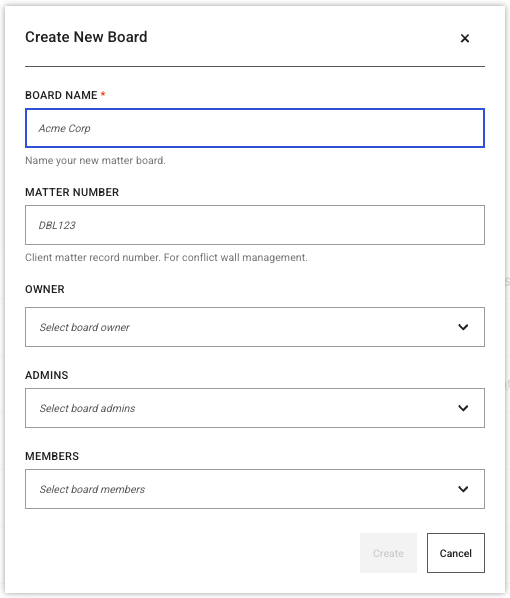The height and width of the screenshot is (598, 510).
Task: Focus the Board Name input field
Action: (255, 128)
